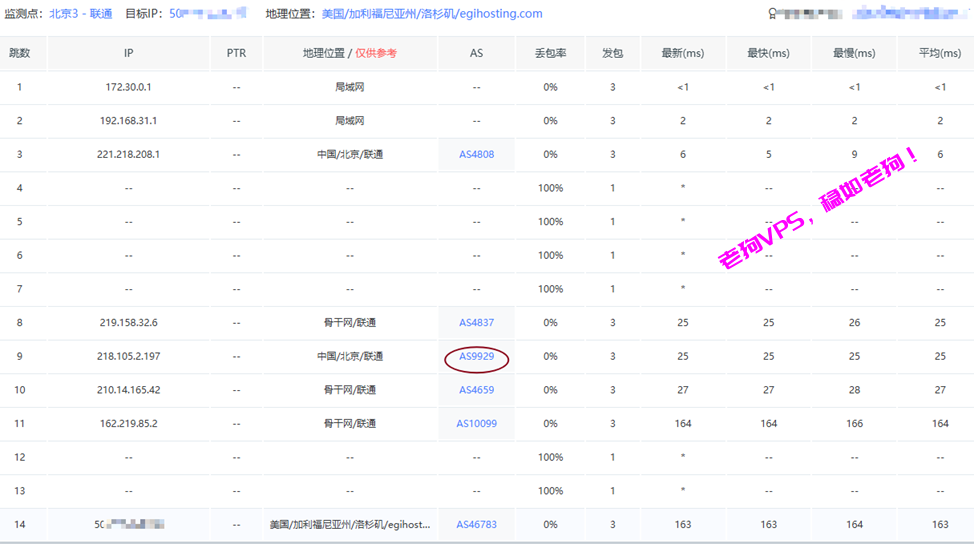
Task: Click the 最慢(ms) column header
Action: point(854,53)
